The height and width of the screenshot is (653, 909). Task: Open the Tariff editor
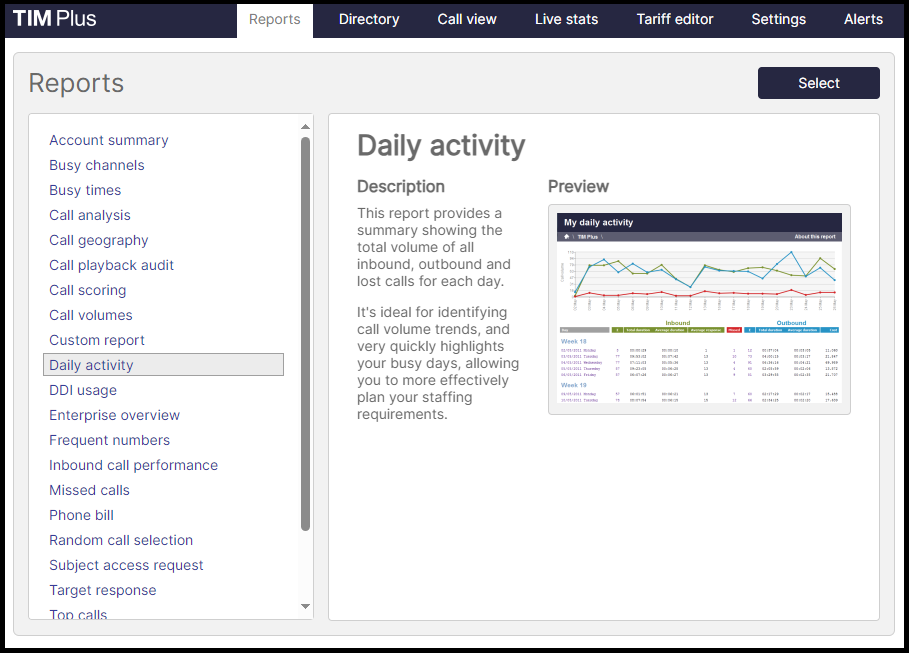[x=674, y=19]
